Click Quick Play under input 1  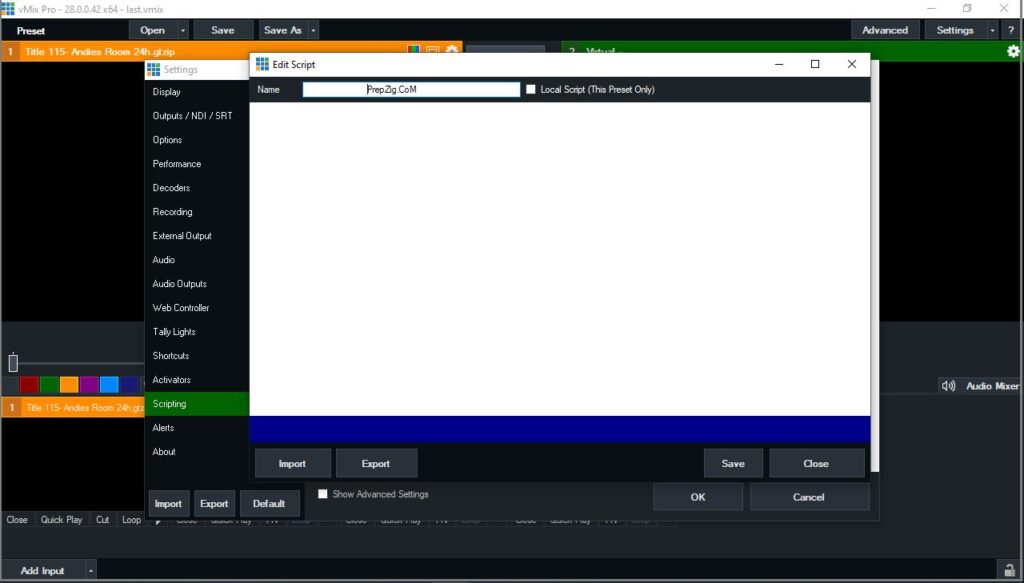(61, 520)
